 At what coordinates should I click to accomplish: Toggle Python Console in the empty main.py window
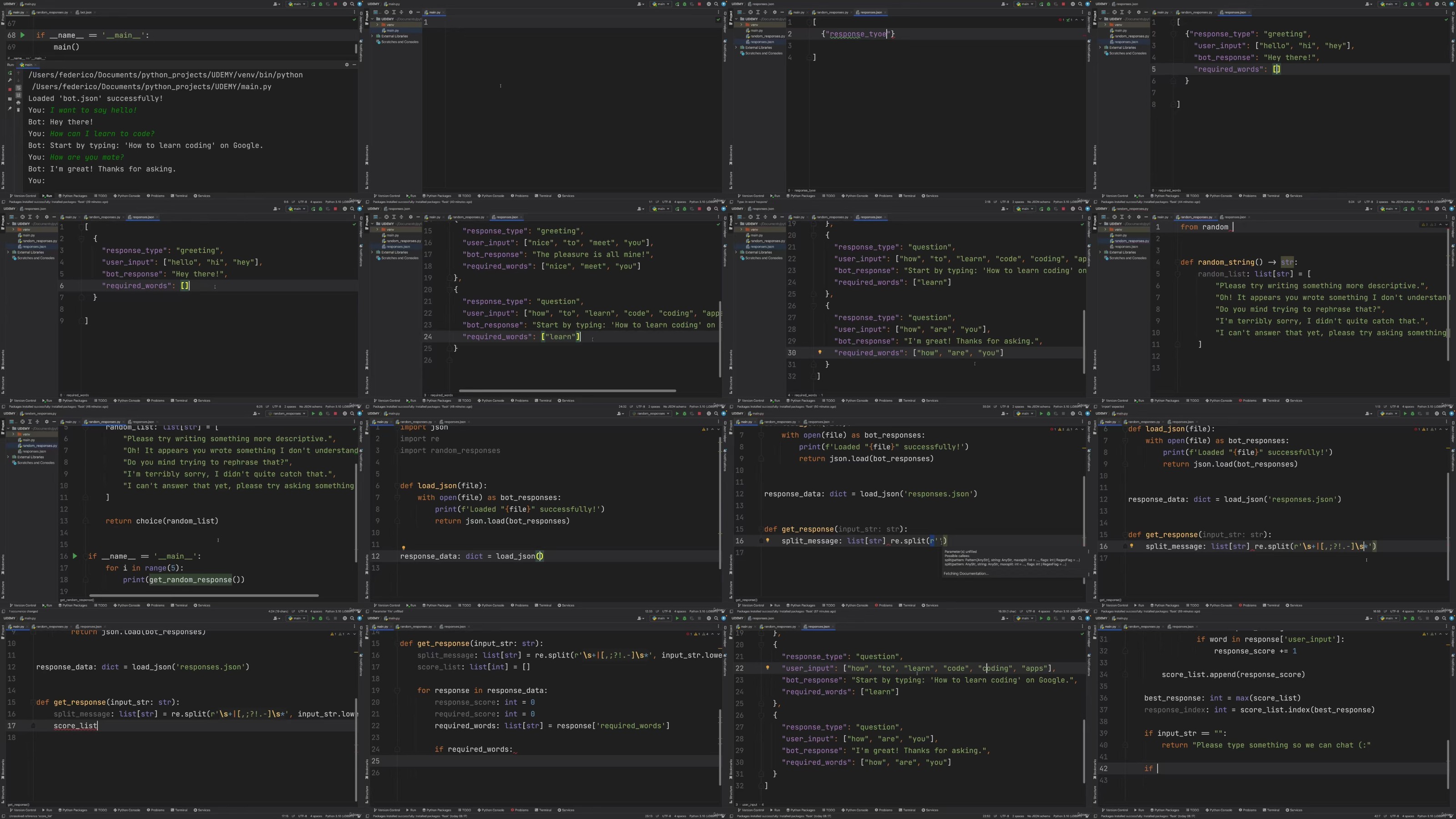click(x=492, y=196)
